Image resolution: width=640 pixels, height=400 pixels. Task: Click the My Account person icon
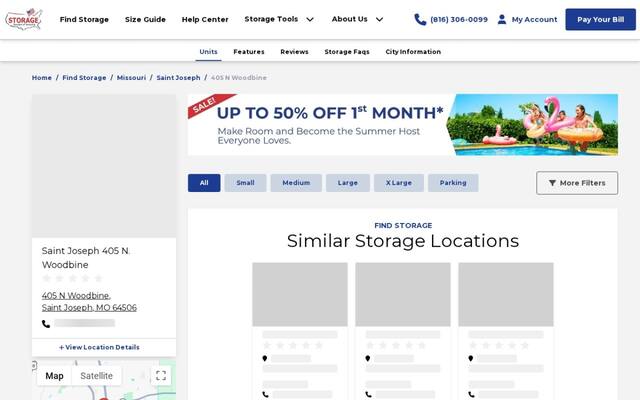[x=502, y=19]
